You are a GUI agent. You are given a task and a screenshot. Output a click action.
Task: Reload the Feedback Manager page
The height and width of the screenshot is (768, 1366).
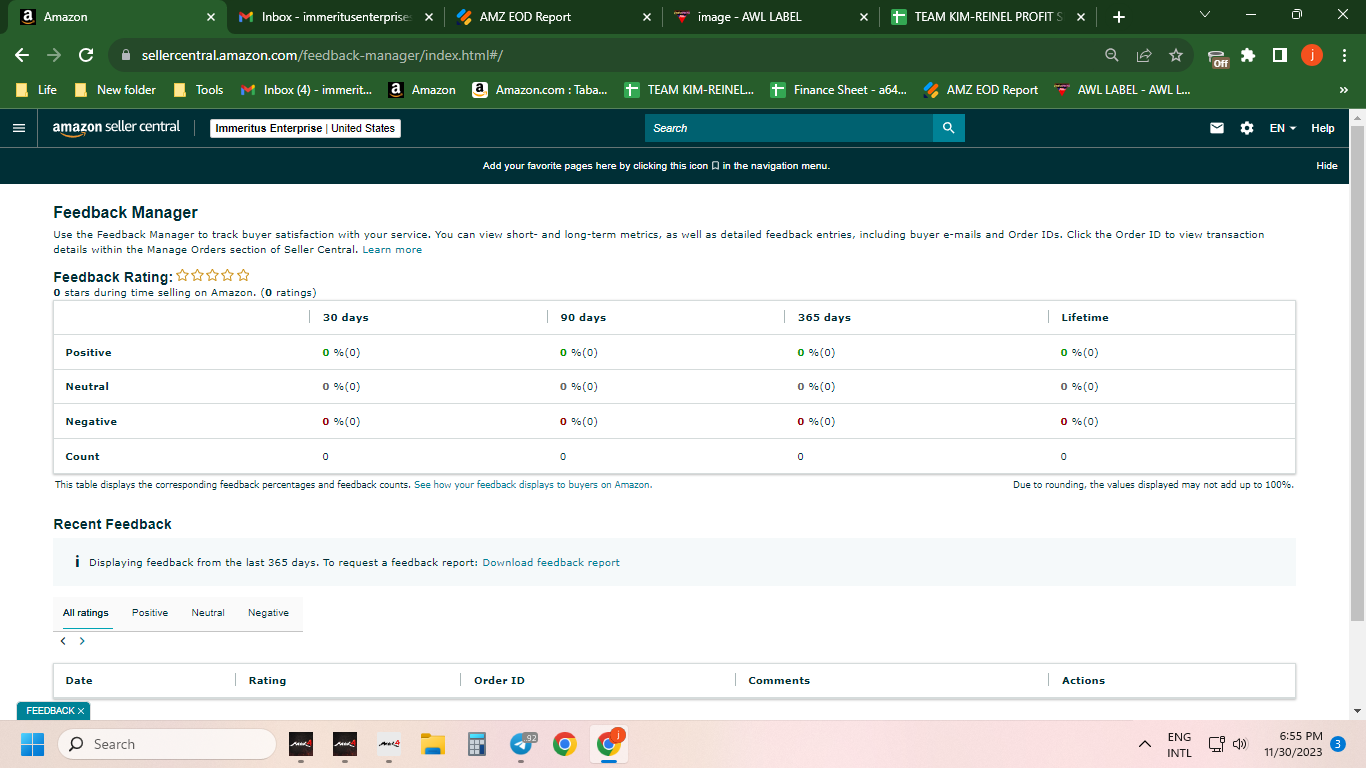[86, 55]
